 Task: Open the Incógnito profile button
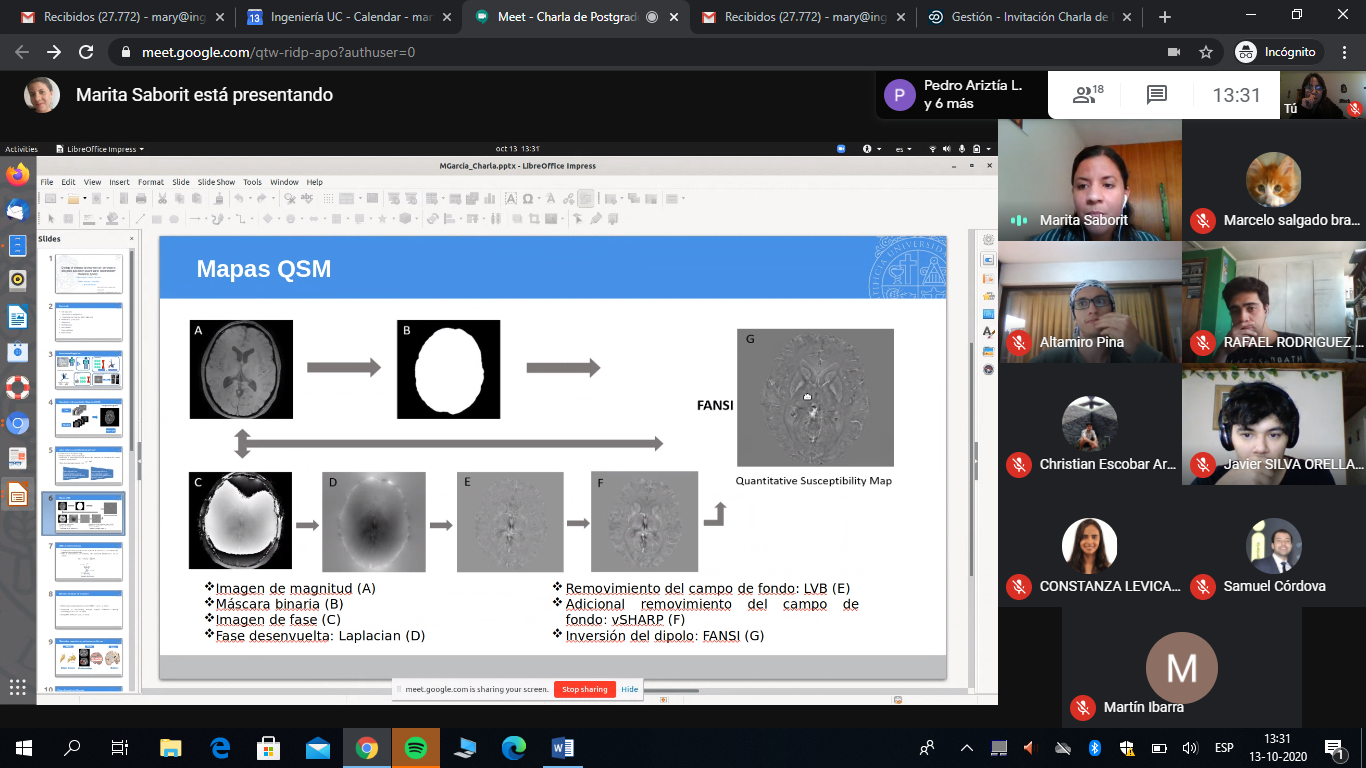point(1278,52)
